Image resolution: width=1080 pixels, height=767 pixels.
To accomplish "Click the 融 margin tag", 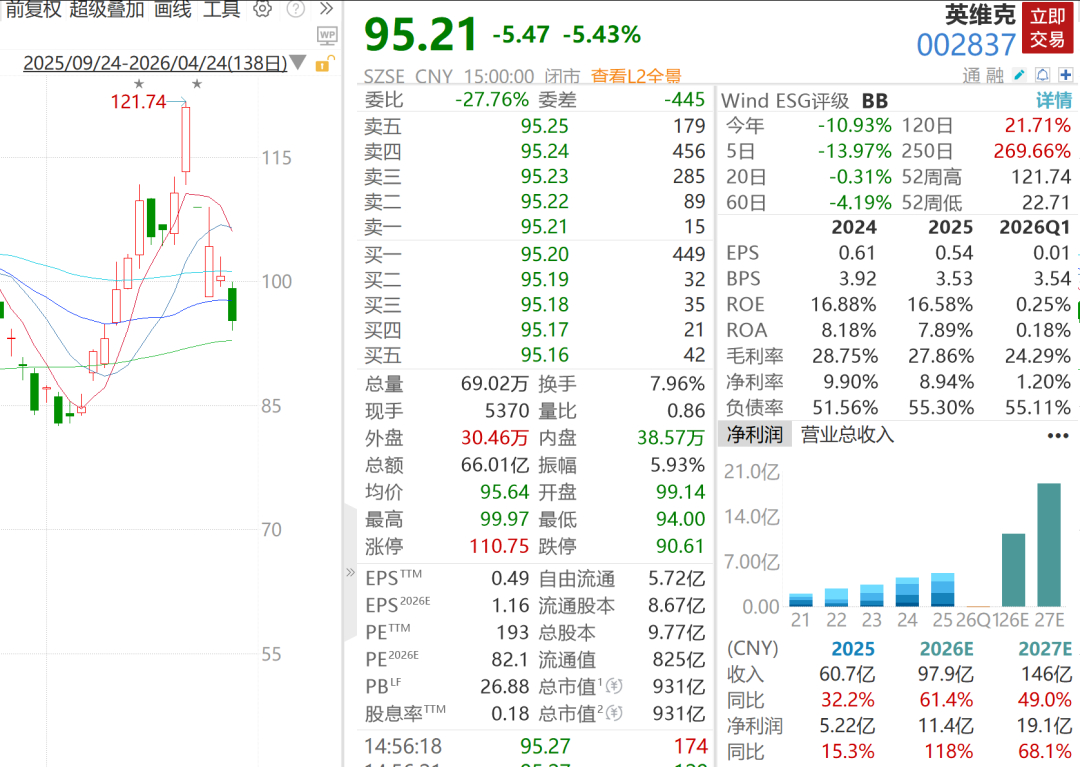I will click(x=994, y=75).
